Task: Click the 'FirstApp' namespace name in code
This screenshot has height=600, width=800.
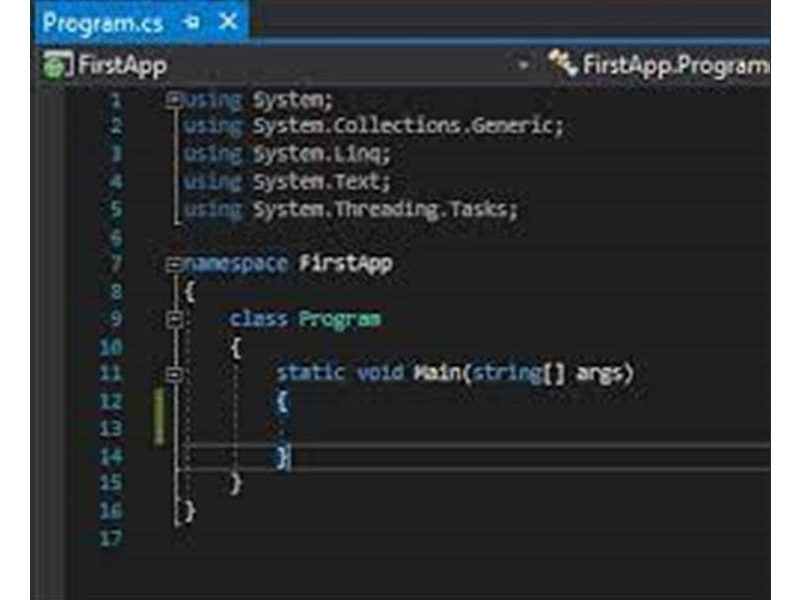Action: coord(345,264)
